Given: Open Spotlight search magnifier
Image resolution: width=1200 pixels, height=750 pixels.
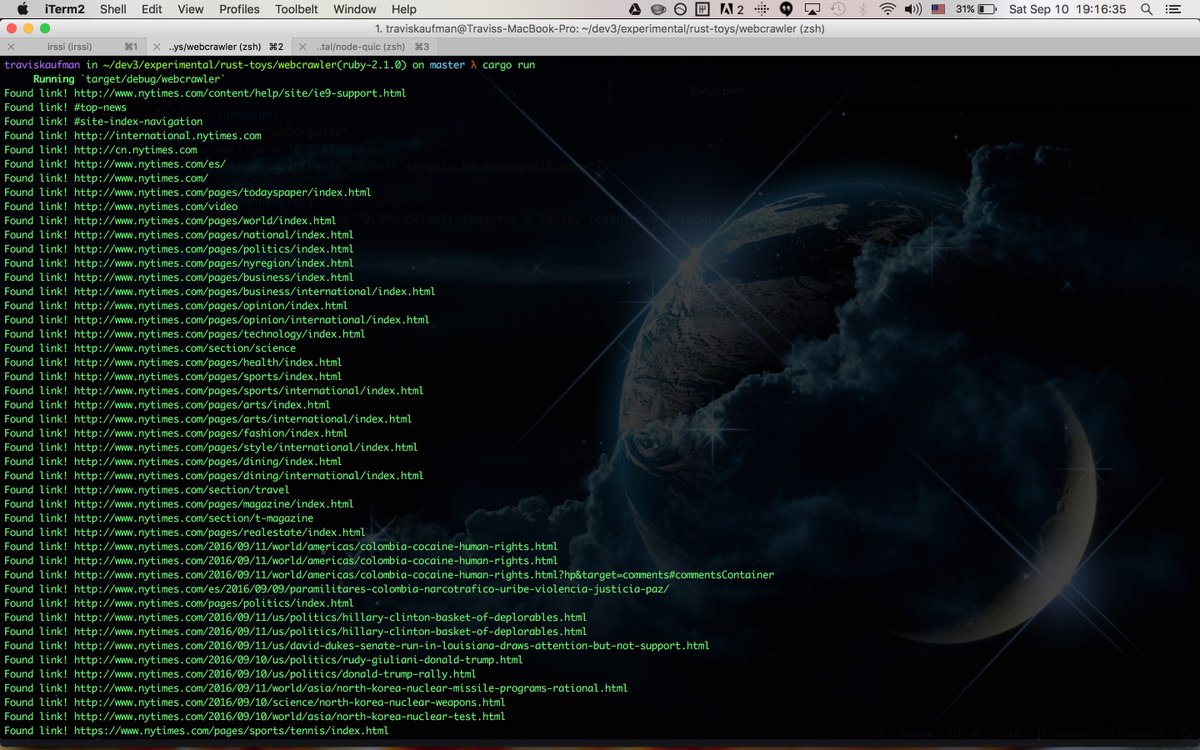Looking at the screenshot, I should pos(1146,9).
